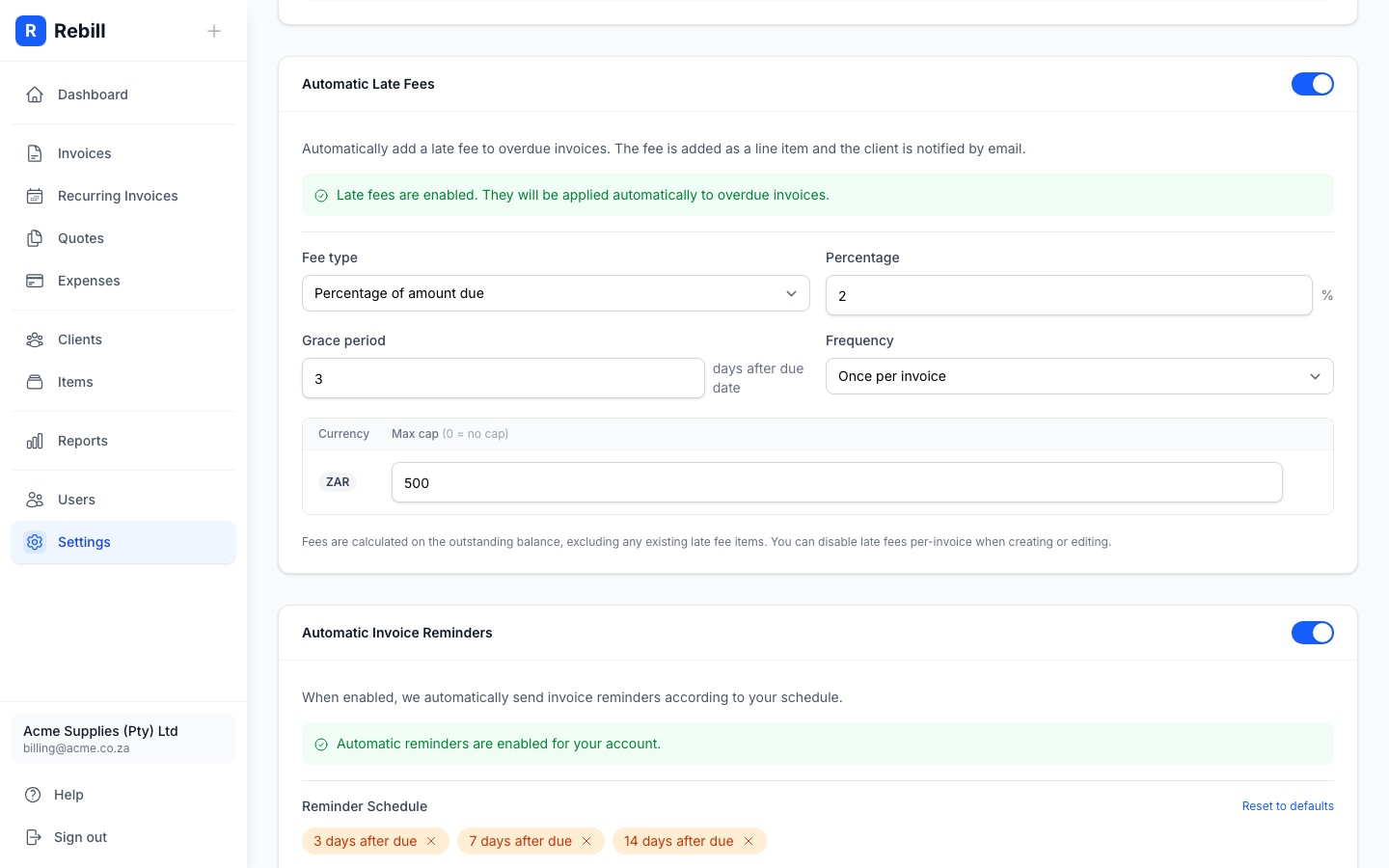The width and height of the screenshot is (1389, 868).
Task: Click the Expenses card icon
Action: (35, 281)
